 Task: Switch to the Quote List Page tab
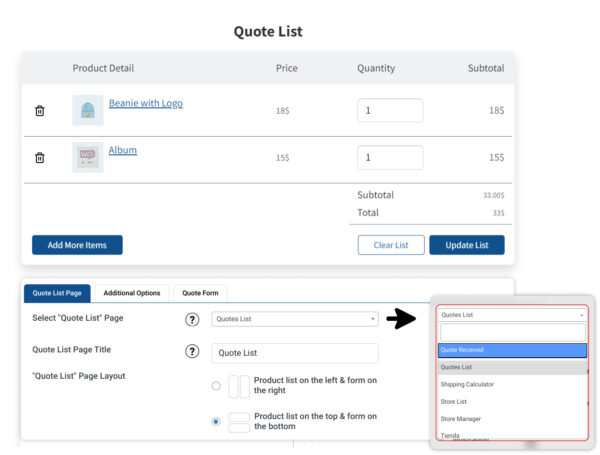pos(57,294)
